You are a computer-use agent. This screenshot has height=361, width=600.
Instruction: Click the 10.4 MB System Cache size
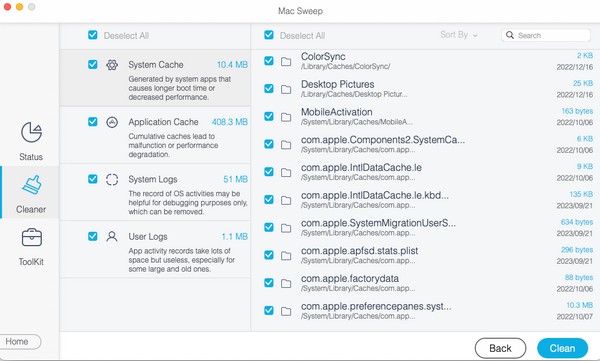tap(232, 65)
